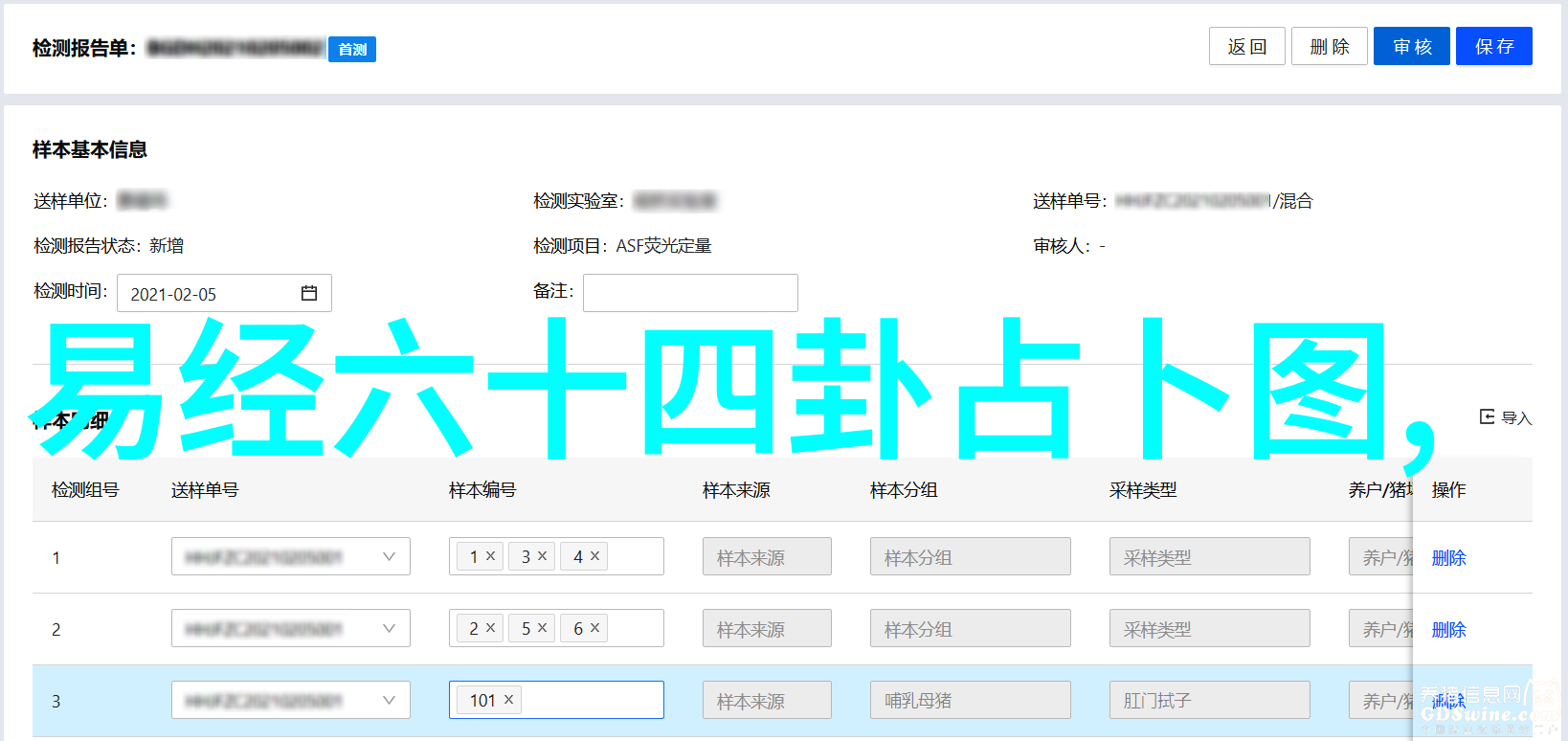
Task: Click 样本分组 field in row 1
Action: (x=970, y=556)
